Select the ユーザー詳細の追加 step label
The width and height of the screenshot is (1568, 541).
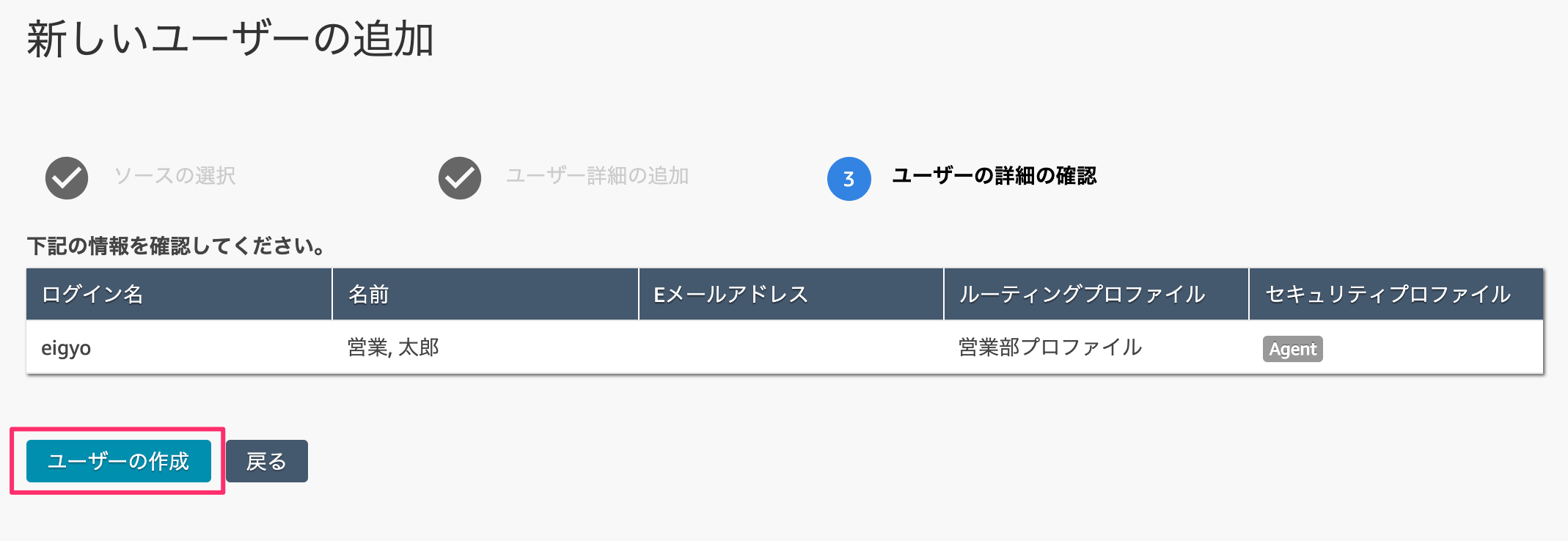(597, 176)
